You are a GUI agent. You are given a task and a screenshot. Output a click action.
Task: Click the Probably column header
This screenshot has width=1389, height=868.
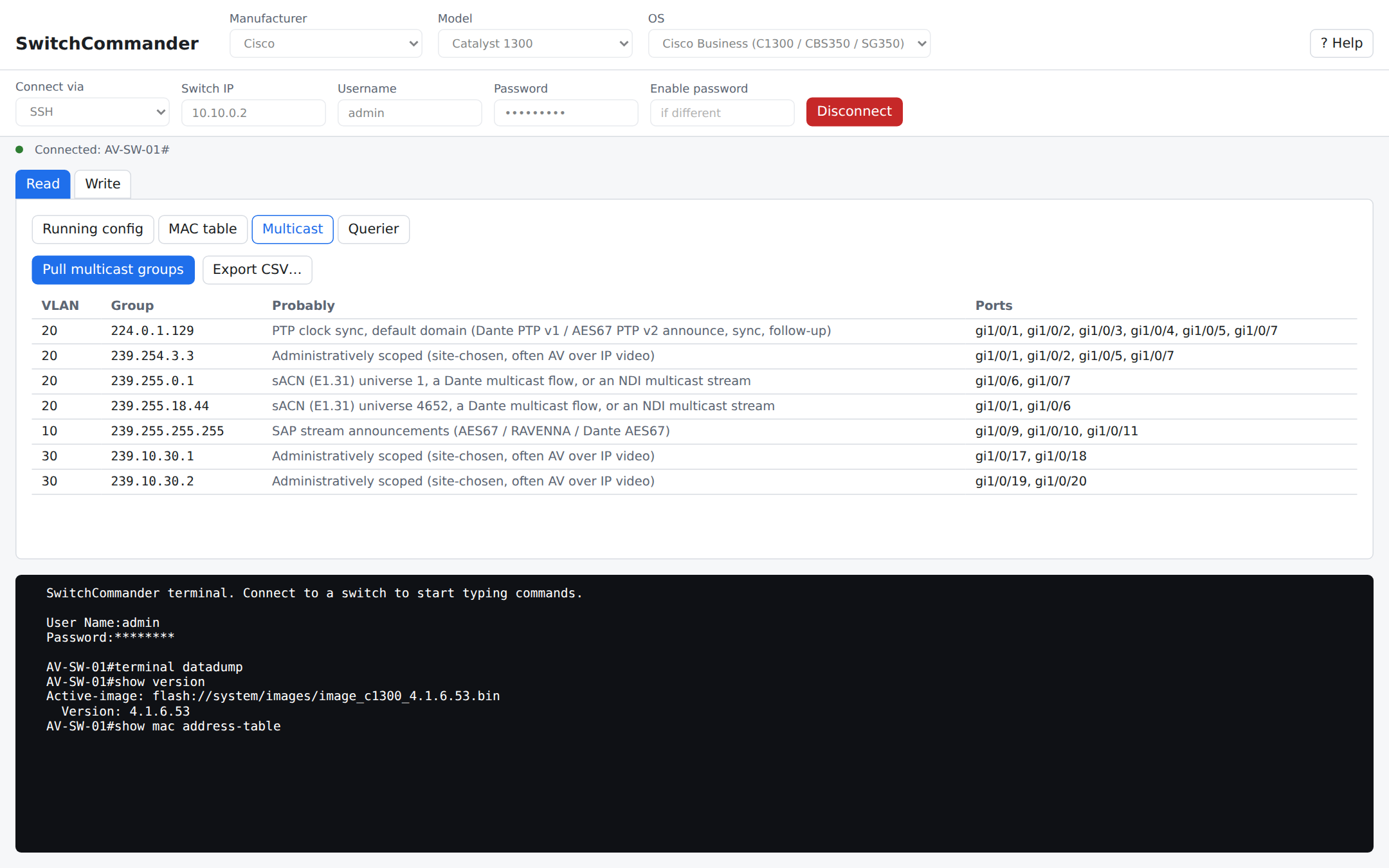(304, 305)
